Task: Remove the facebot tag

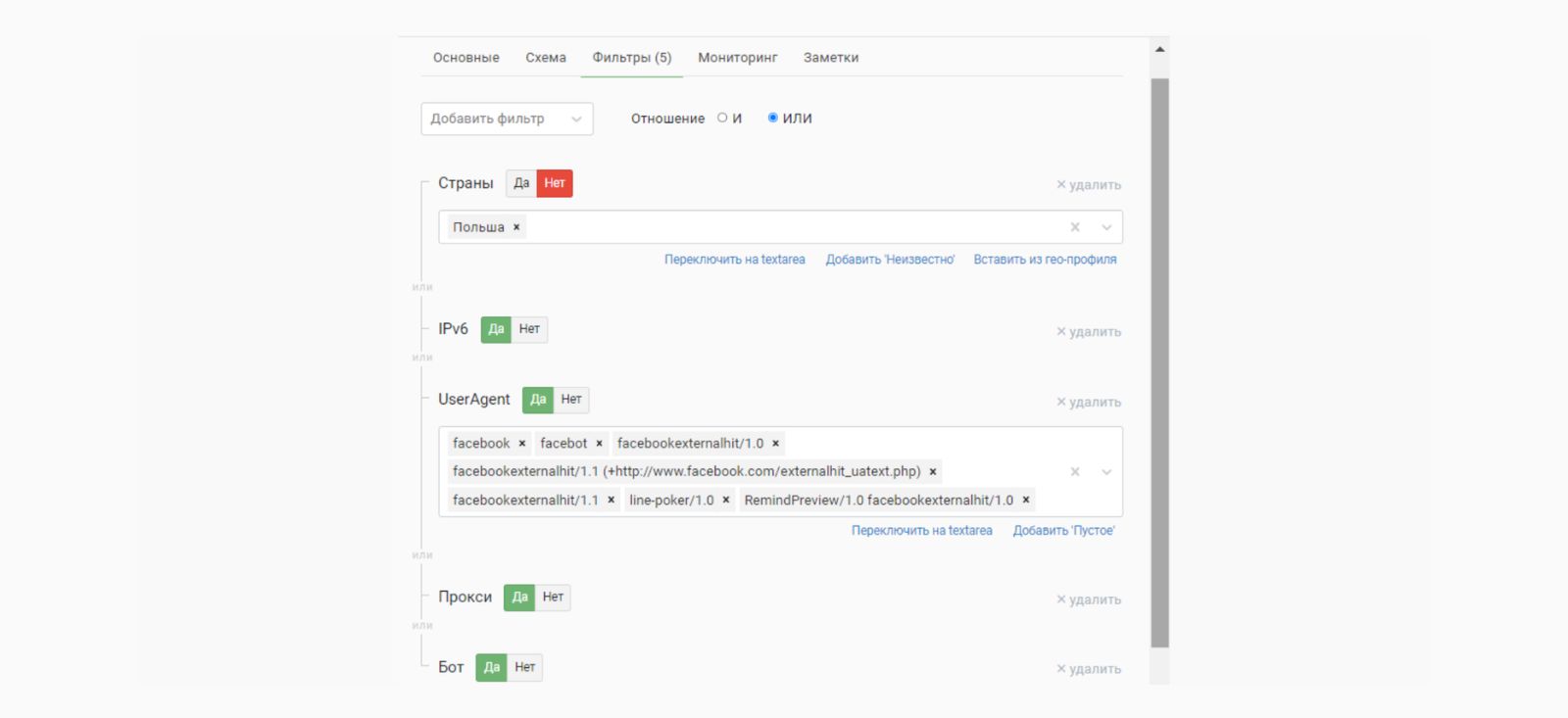Action: point(600,444)
